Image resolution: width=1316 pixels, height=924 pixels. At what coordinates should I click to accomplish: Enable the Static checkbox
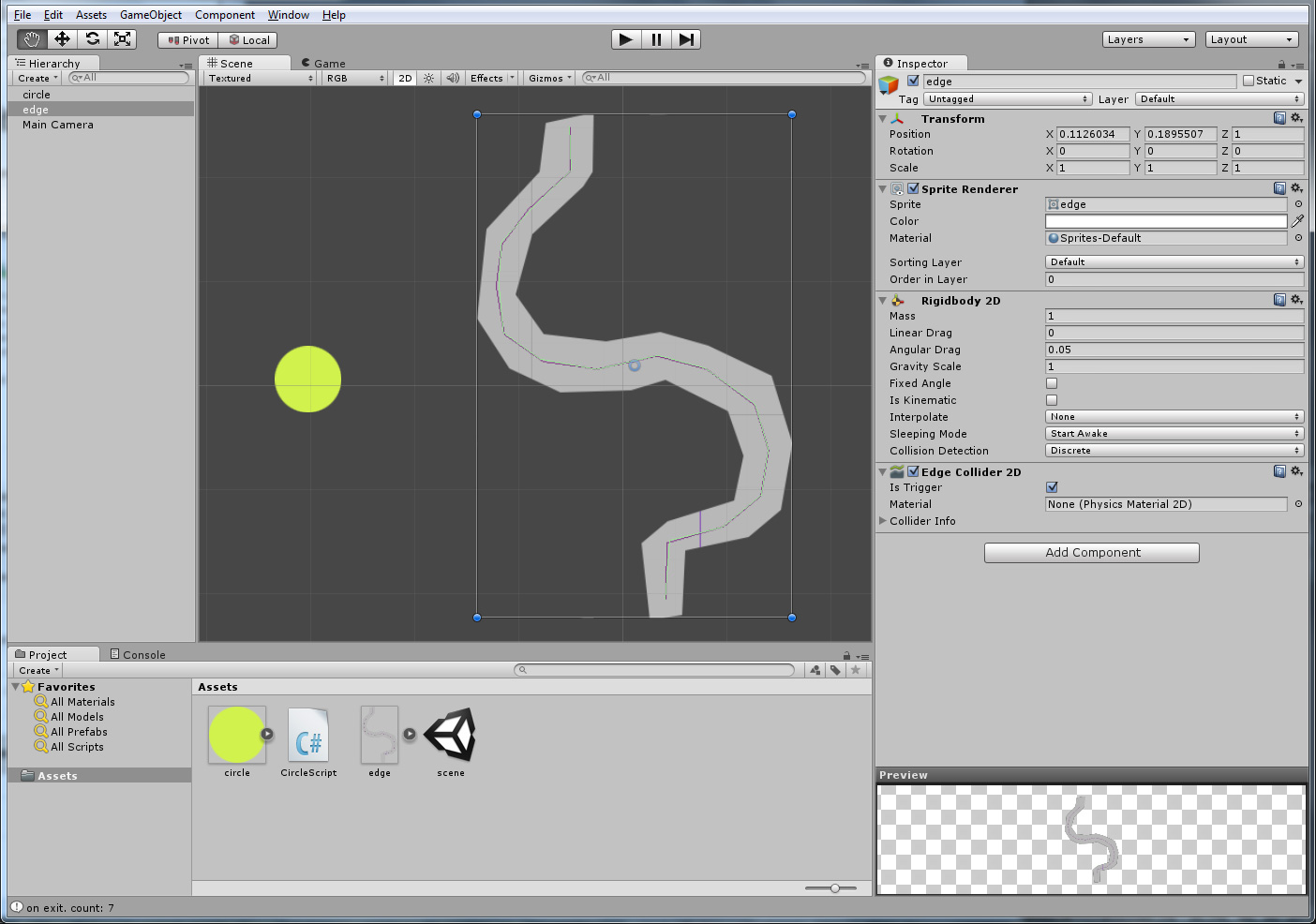tap(1249, 81)
